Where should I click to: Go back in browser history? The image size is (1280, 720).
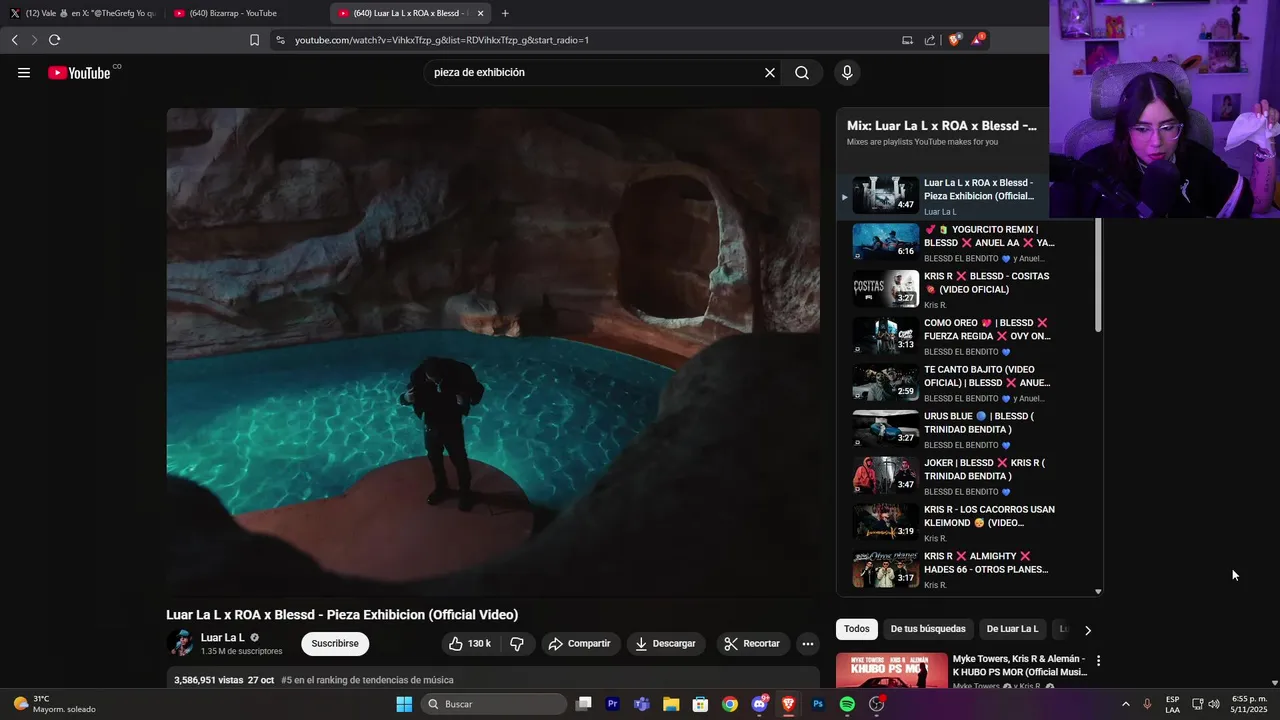[x=14, y=40]
